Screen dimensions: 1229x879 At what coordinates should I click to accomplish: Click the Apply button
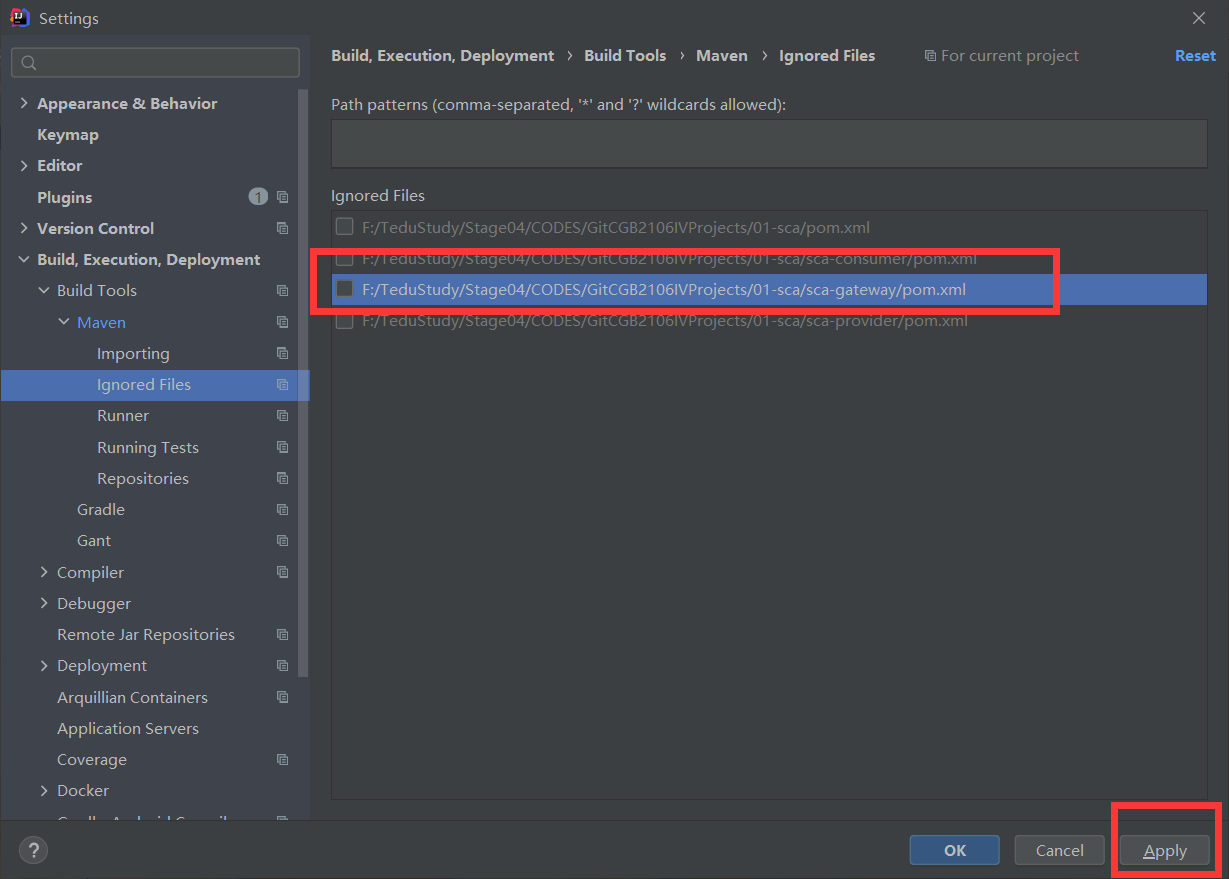1165,851
